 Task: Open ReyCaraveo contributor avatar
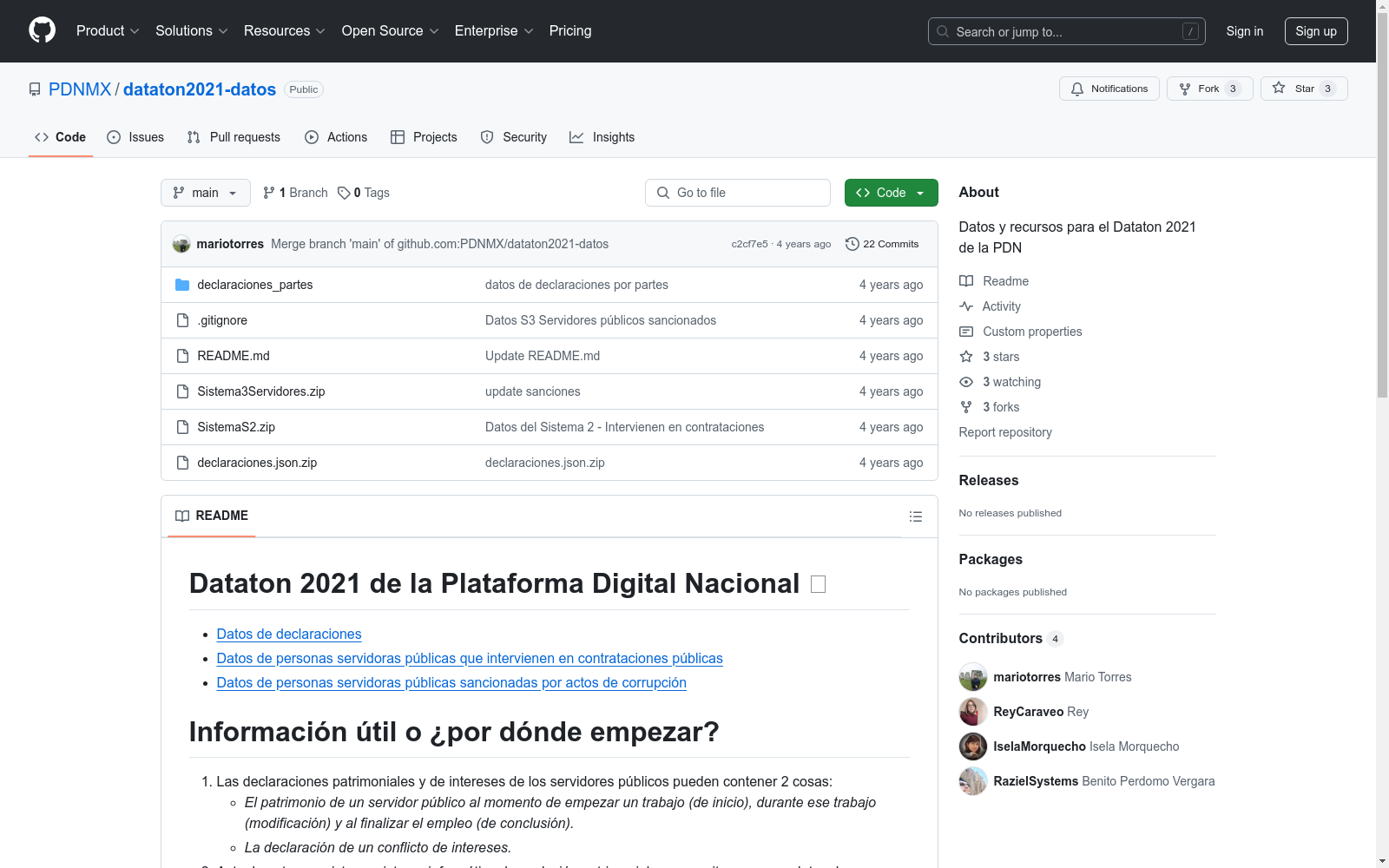[x=973, y=712]
